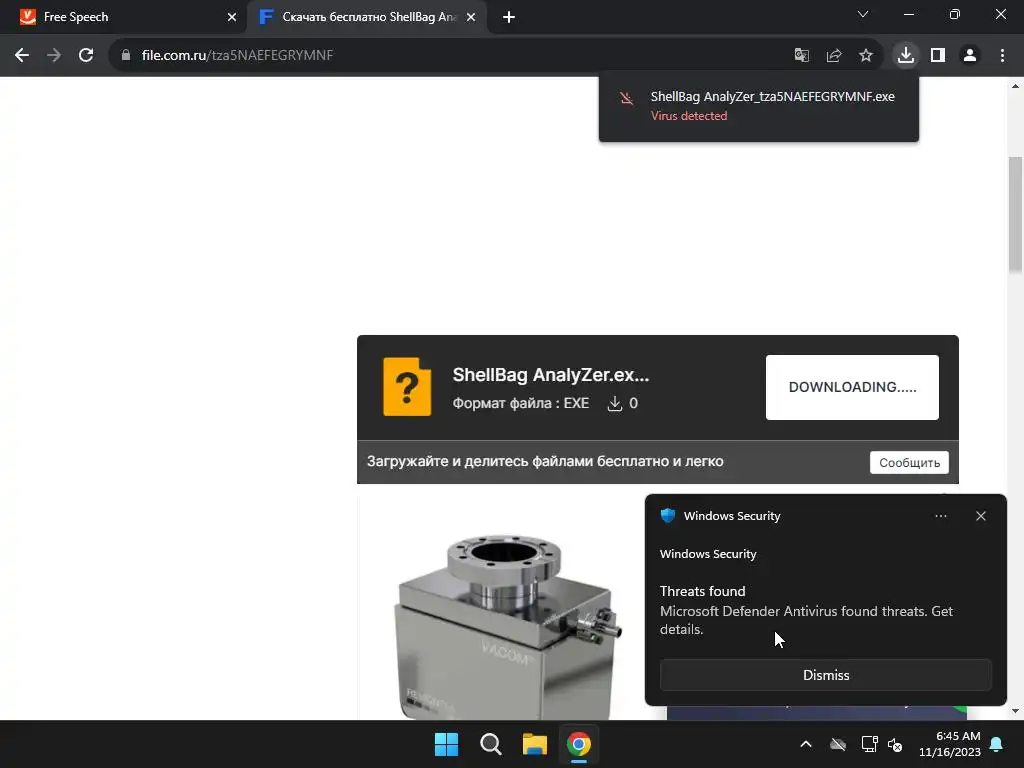The width and height of the screenshot is (1024, 768).
Task: Click the download count icon next to 0
Action: [x=615, y=404]
